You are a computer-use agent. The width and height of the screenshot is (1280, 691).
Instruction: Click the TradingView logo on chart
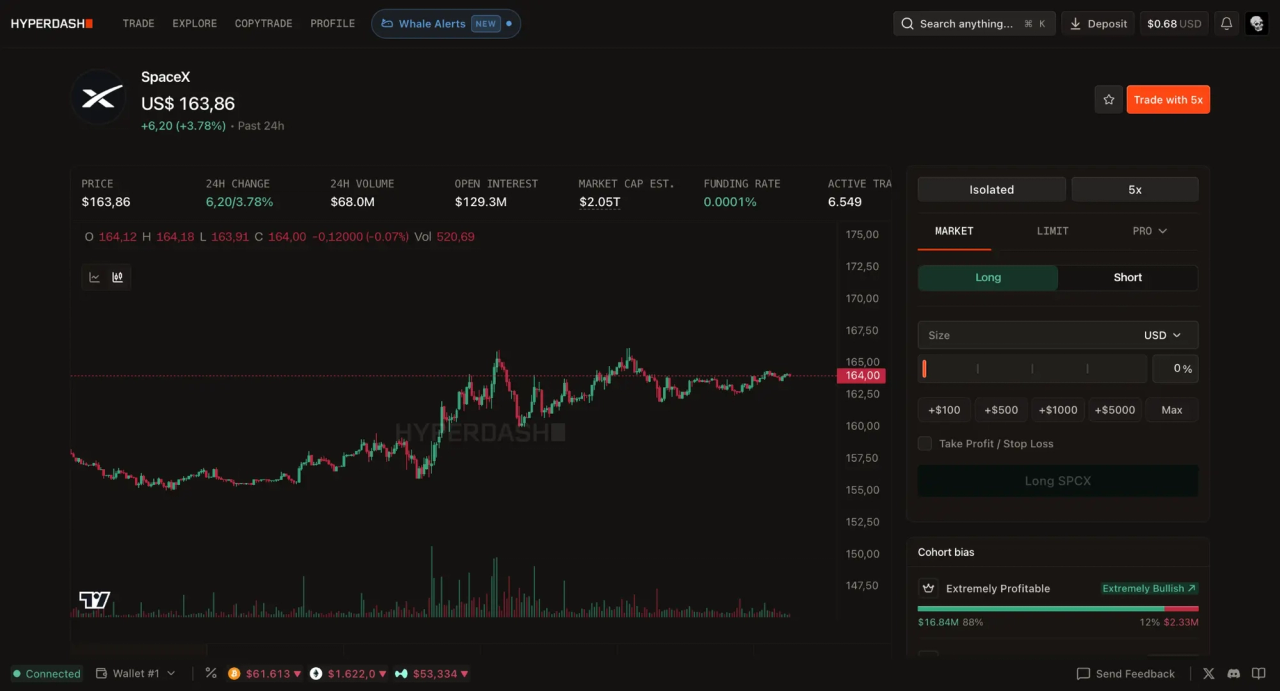[x=95, y=600]
